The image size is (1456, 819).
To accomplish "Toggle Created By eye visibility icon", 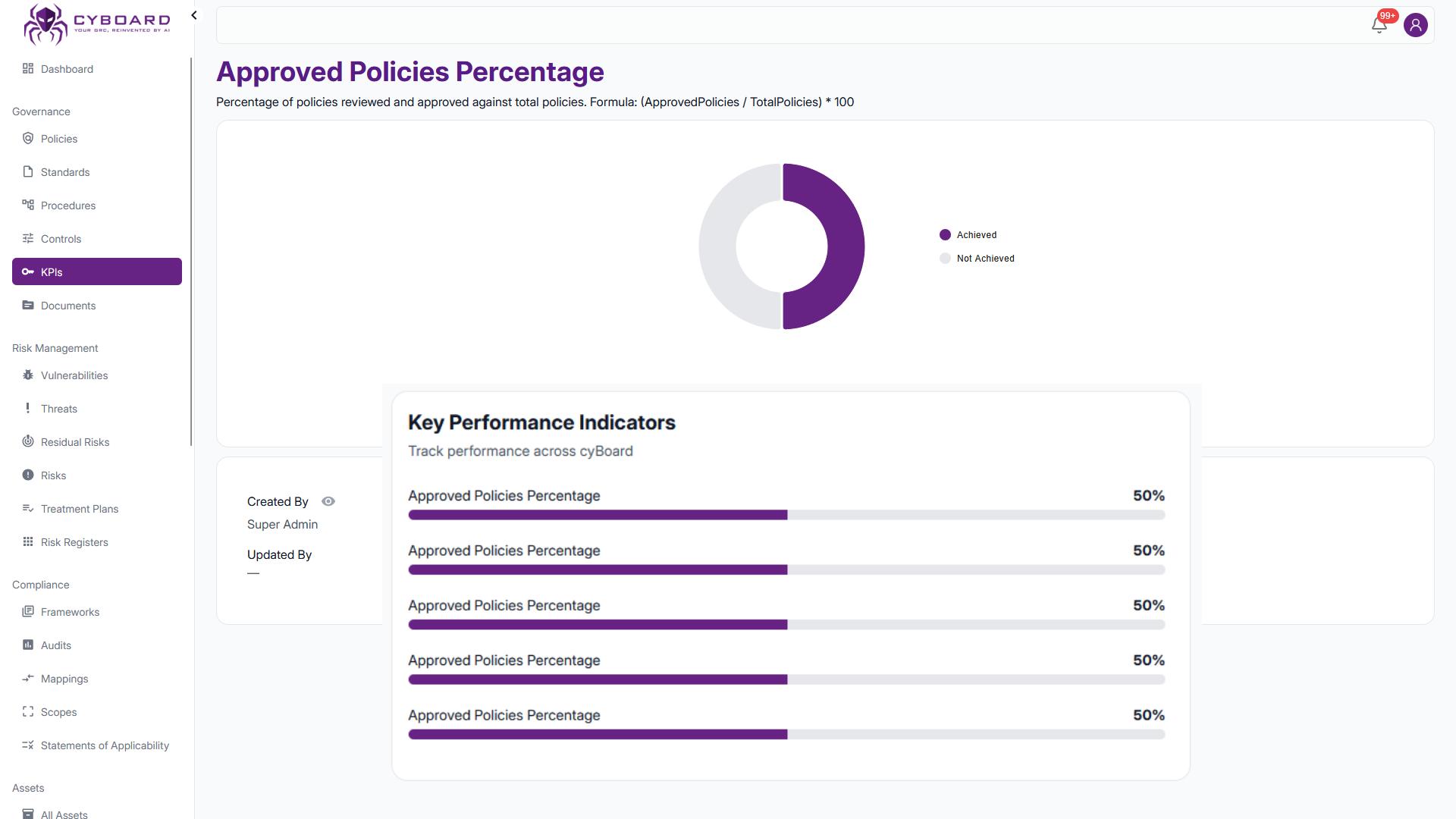I will 328,501.
